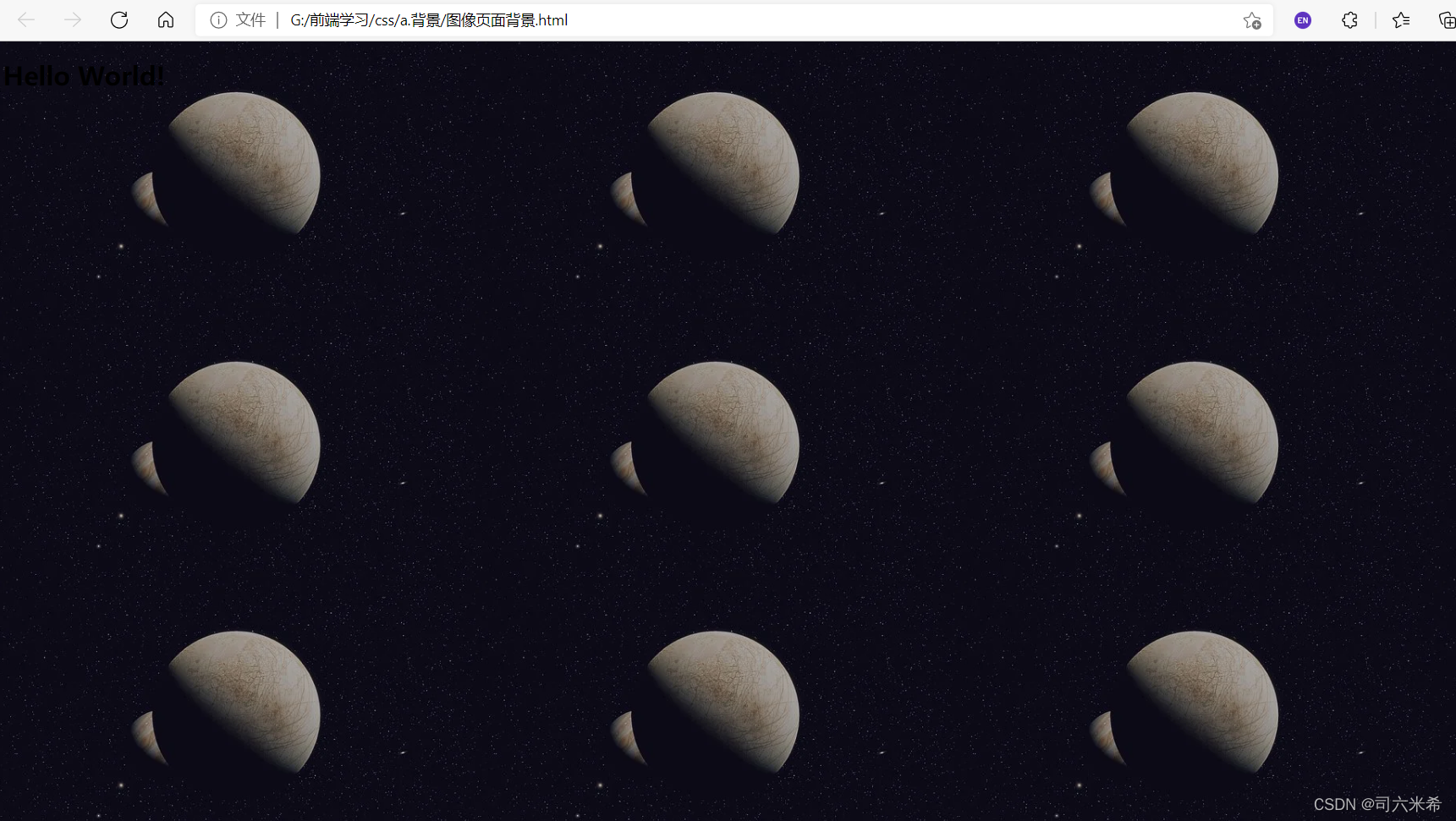This screenshot has width=1456, height=821.
Task: Open the site information icon in address bar
Action: tap(218, 20)
